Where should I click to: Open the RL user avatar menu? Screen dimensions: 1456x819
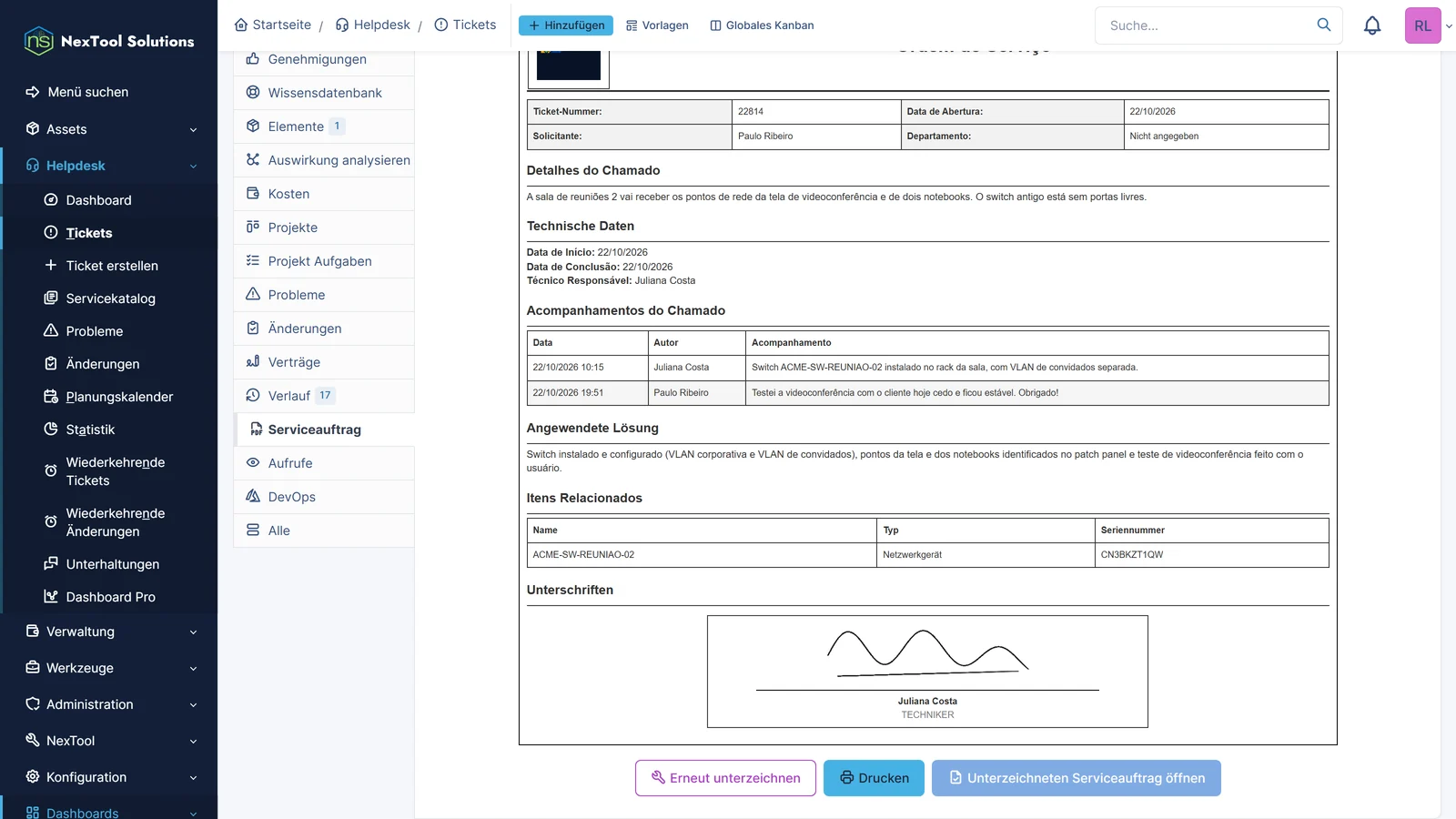(1422, 25)
